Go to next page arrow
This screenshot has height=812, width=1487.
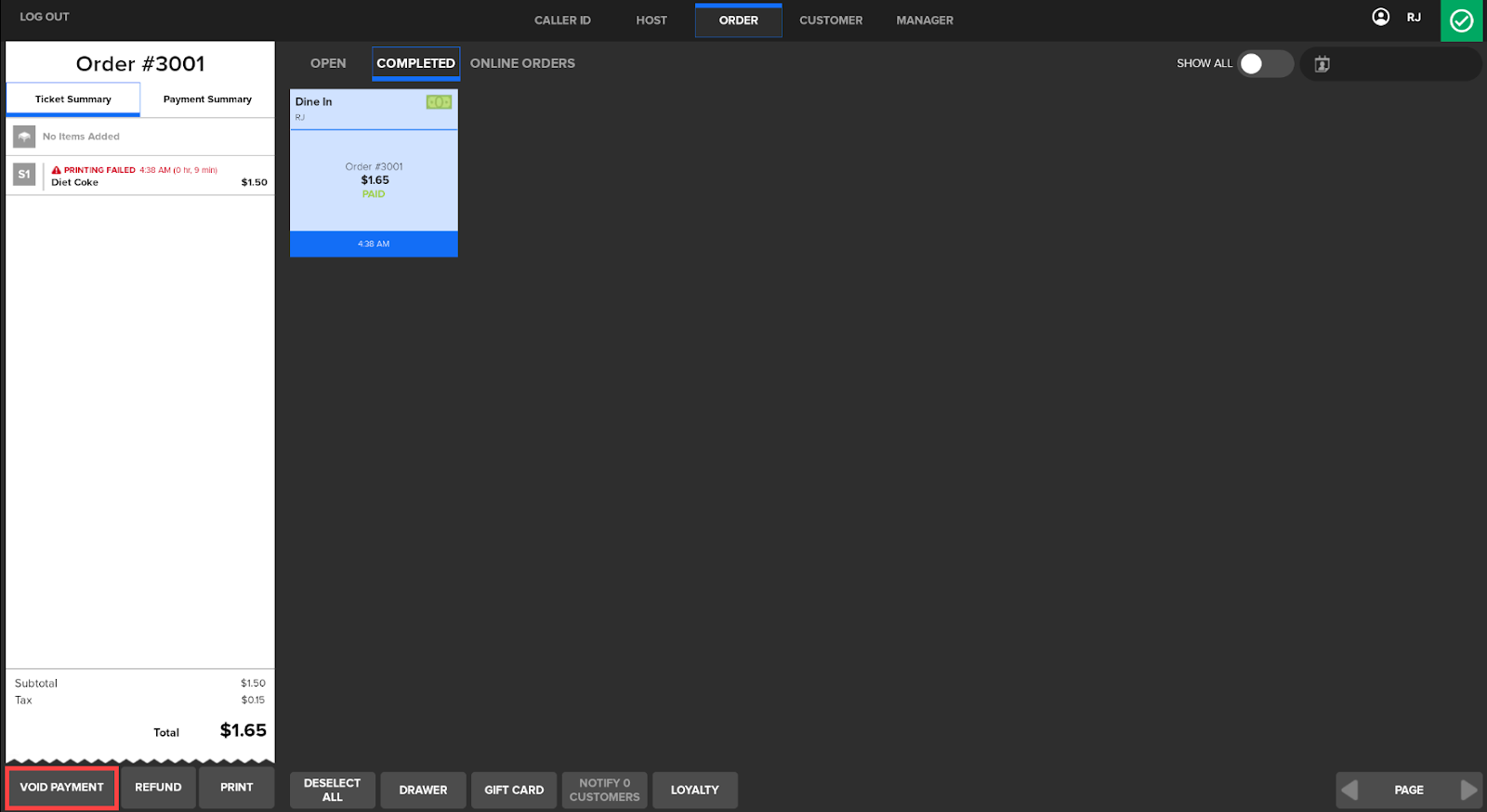pos(1467,790)
